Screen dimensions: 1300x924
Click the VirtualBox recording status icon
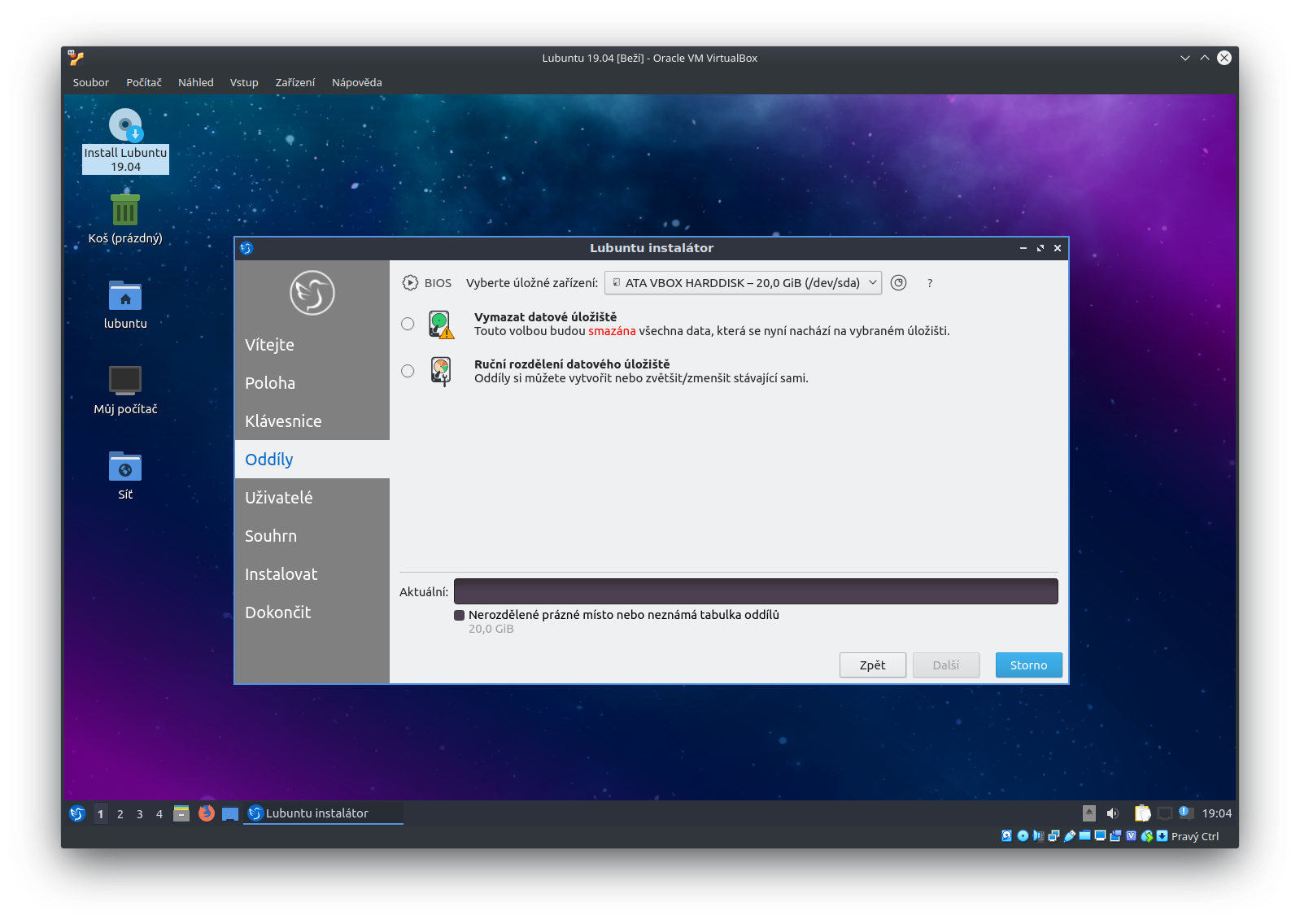tap(1115, 835)
